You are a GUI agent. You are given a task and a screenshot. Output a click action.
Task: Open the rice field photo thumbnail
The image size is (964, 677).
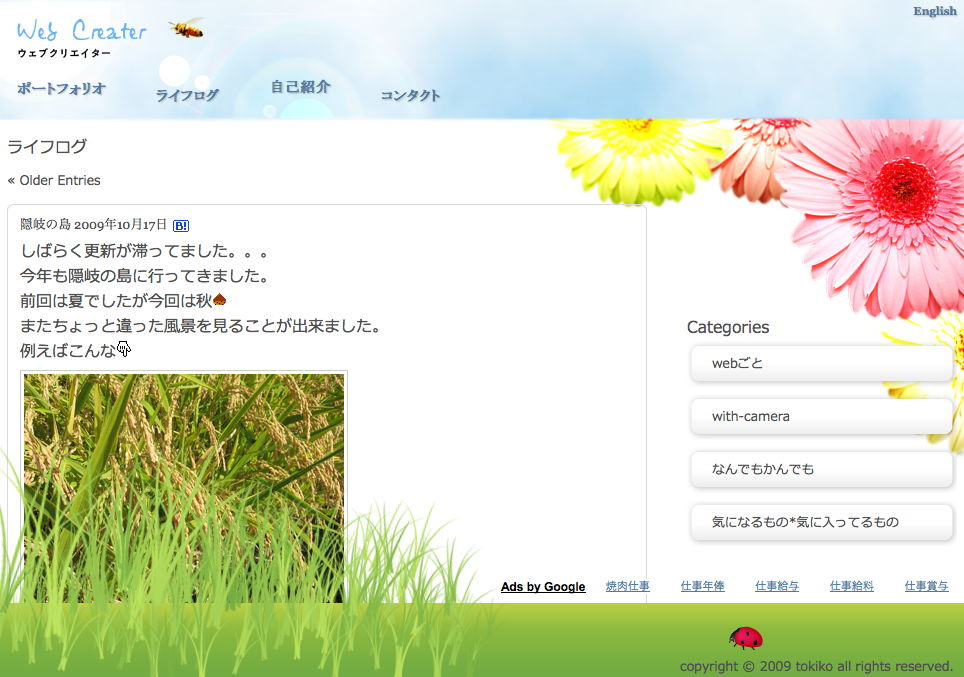[184, 487]
